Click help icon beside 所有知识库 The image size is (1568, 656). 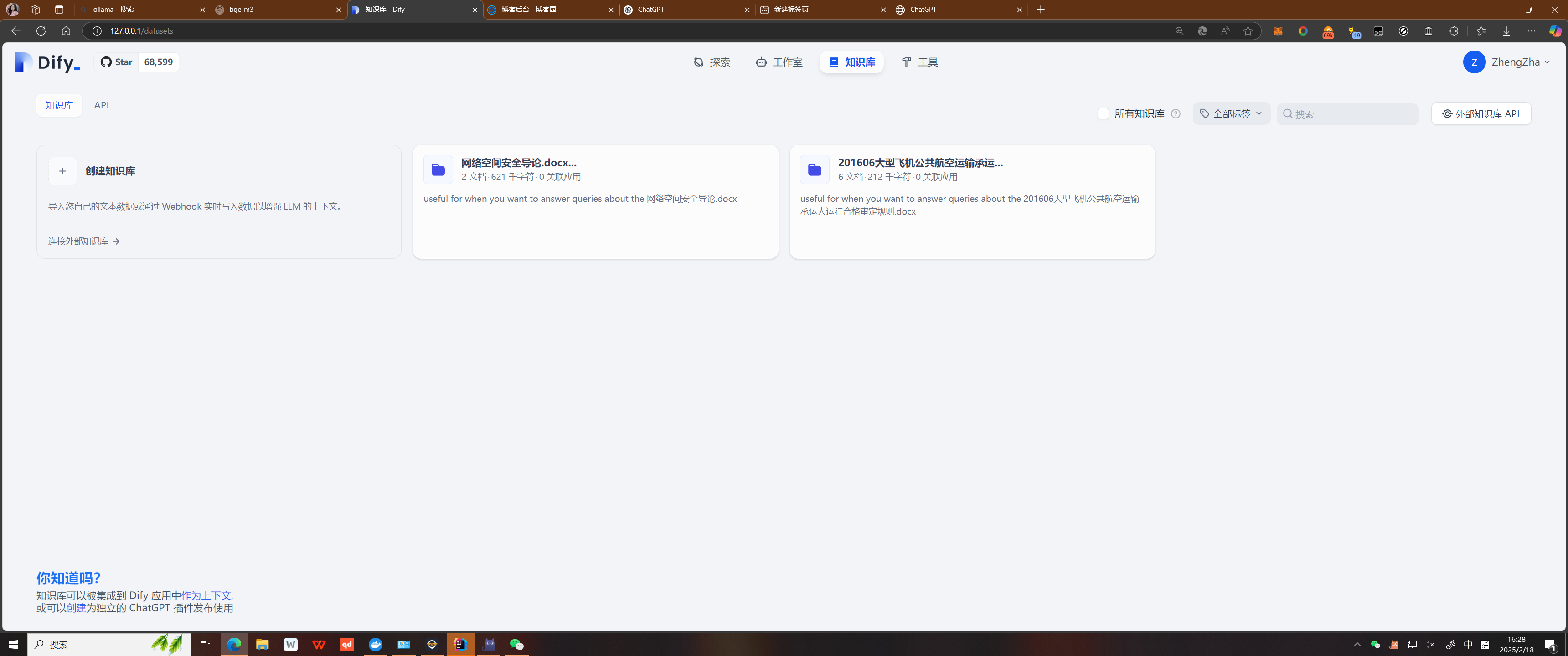click(x=1176, y=114)
